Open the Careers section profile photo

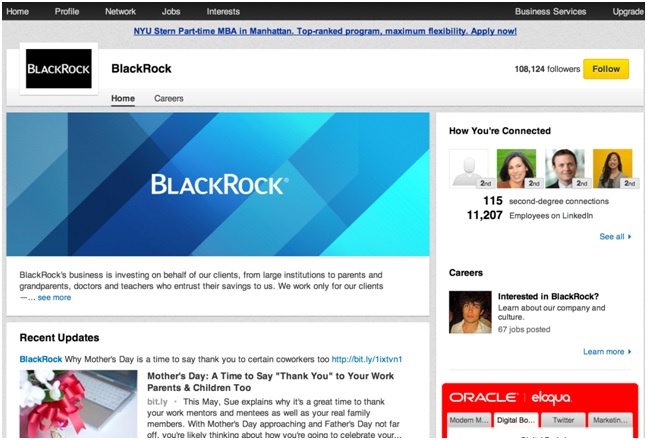(x=470, y=312)
